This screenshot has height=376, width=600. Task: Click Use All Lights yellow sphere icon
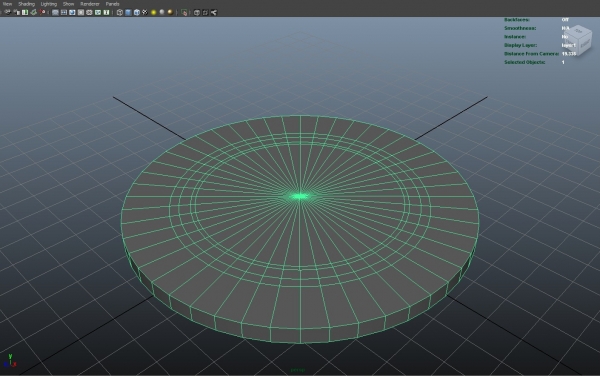pyautogui.click(x=153, y=12)
